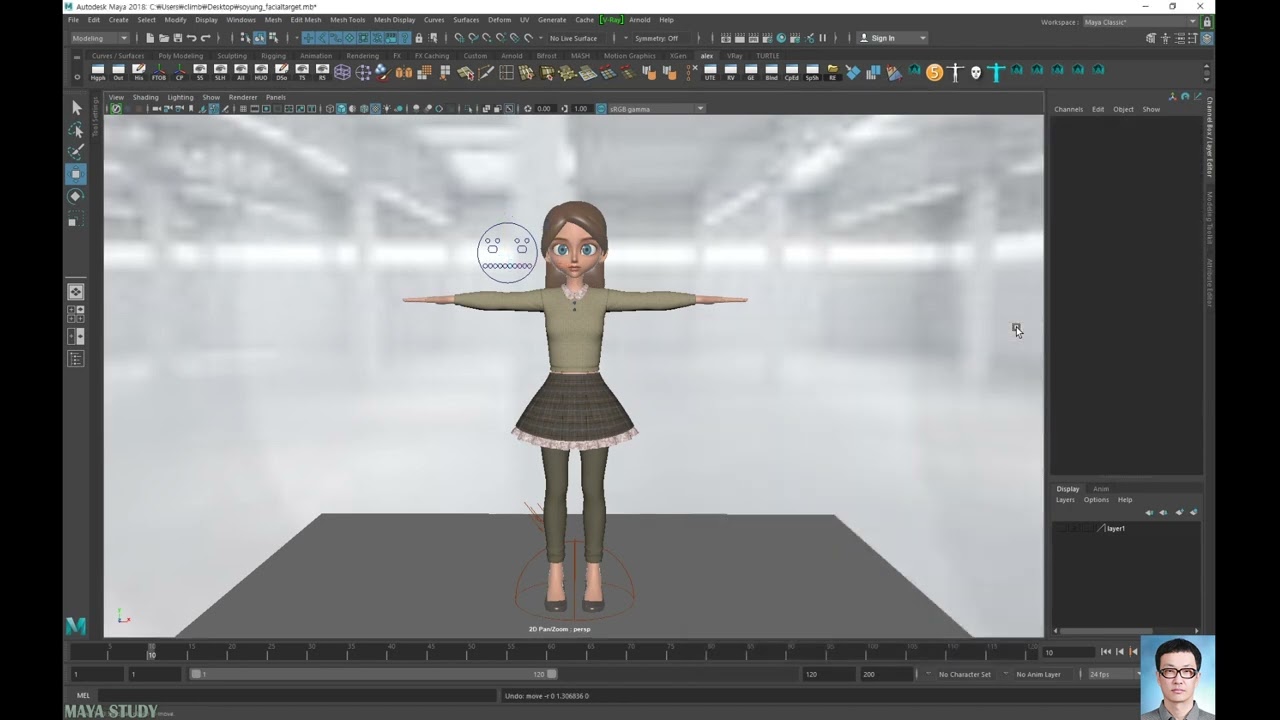This screenshot has height=720, width=1280.
Task: Switch to the Rigging shelf tab
Action: click(273, 56)
